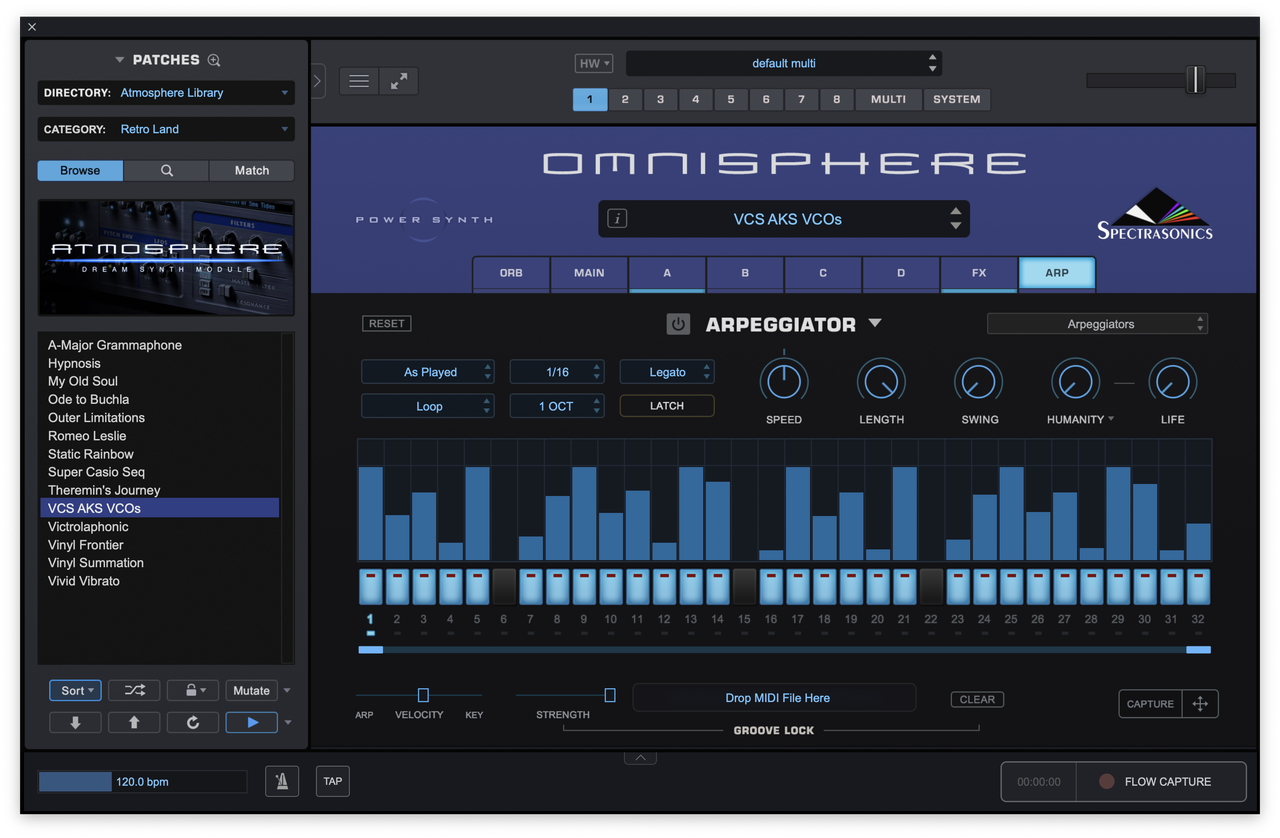Viewport: 1280px width, 838px height.
Task: Click the Match button
Action: tap(252, 171)
